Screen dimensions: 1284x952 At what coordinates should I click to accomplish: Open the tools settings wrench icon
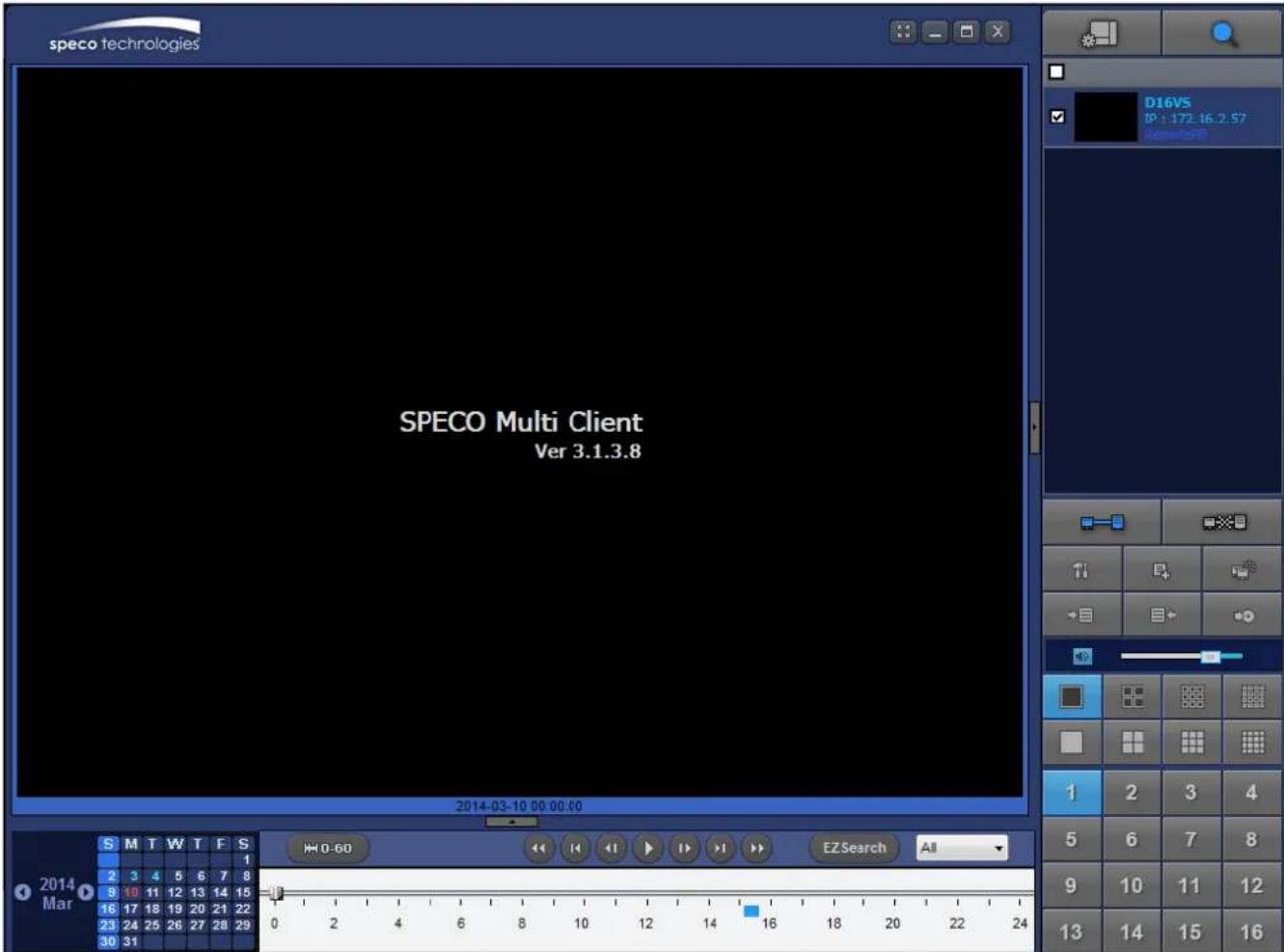(x=1081, y=570)
